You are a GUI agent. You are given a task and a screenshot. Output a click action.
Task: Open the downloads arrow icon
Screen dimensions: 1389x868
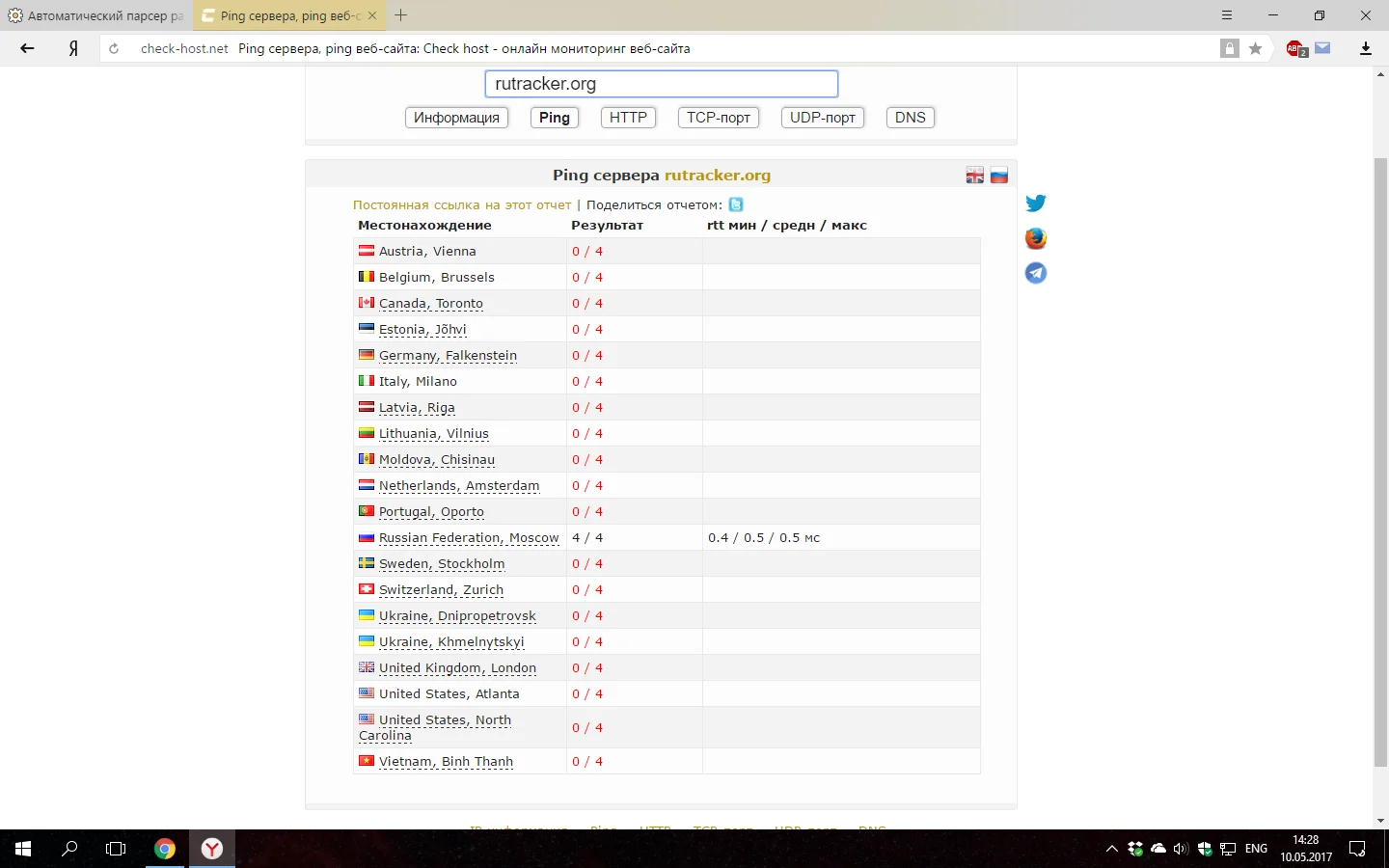[x=1366, y=48]
